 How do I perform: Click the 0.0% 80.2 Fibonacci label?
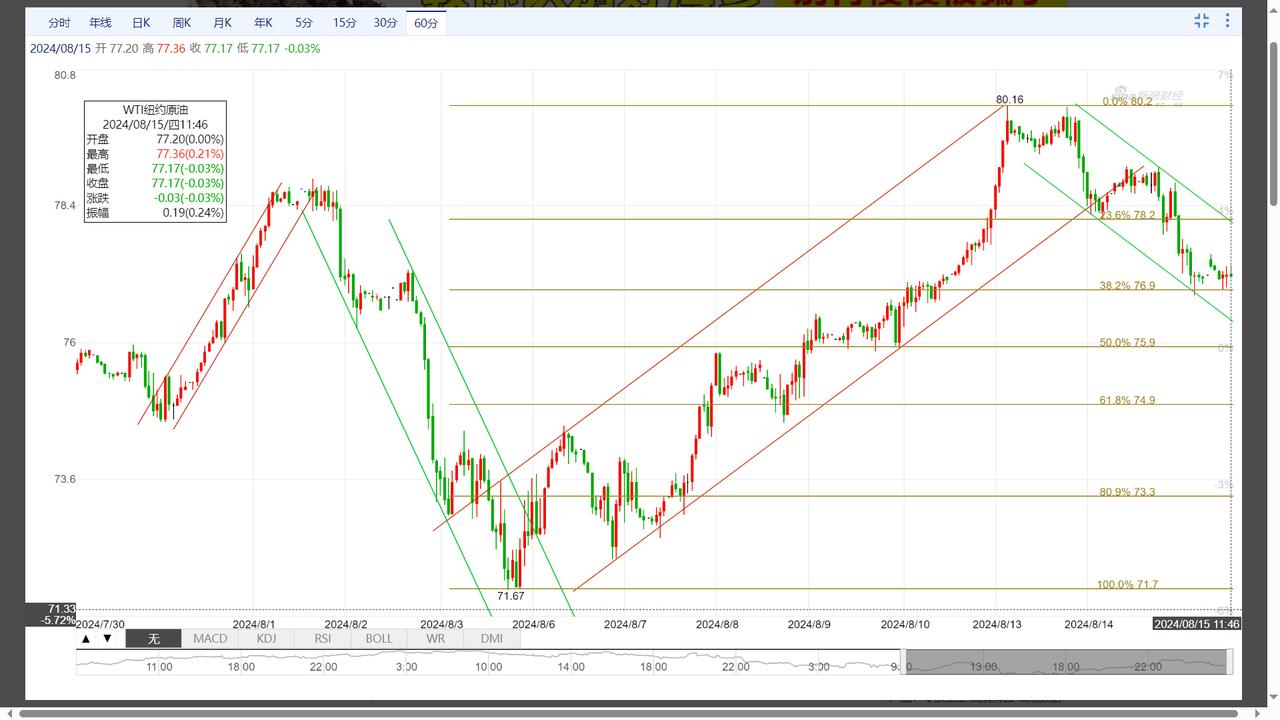pos(1127,101)
